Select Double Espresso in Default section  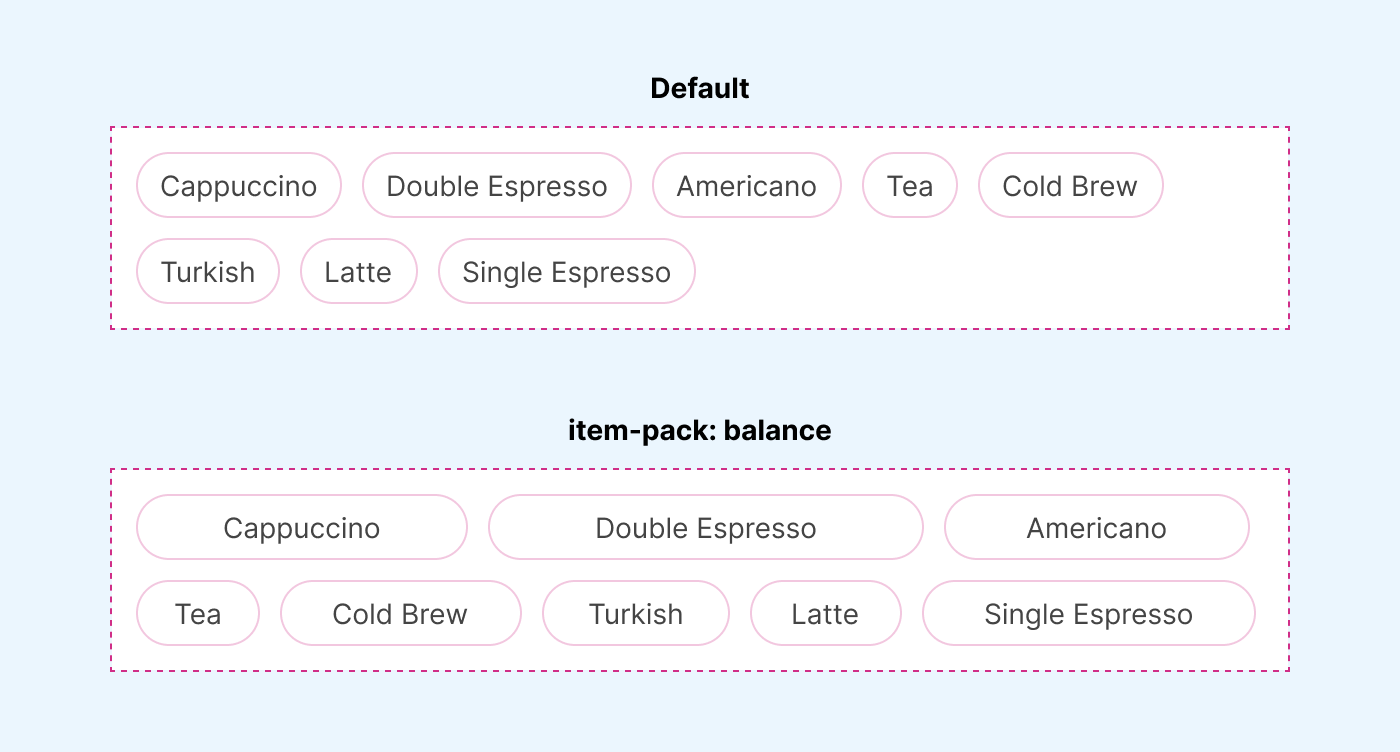[497, 186]
